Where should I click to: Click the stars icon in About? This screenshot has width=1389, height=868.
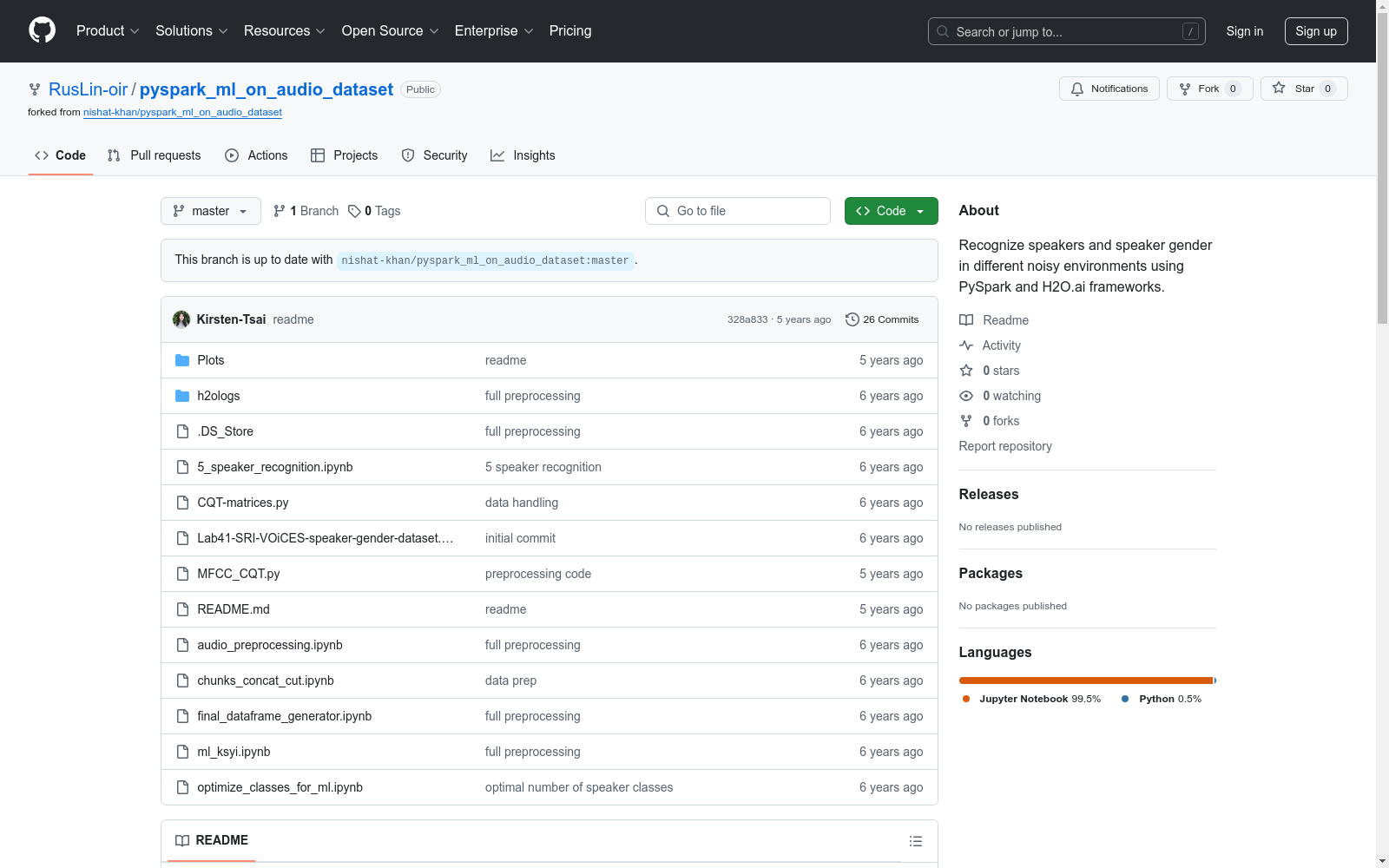[966, 371]
